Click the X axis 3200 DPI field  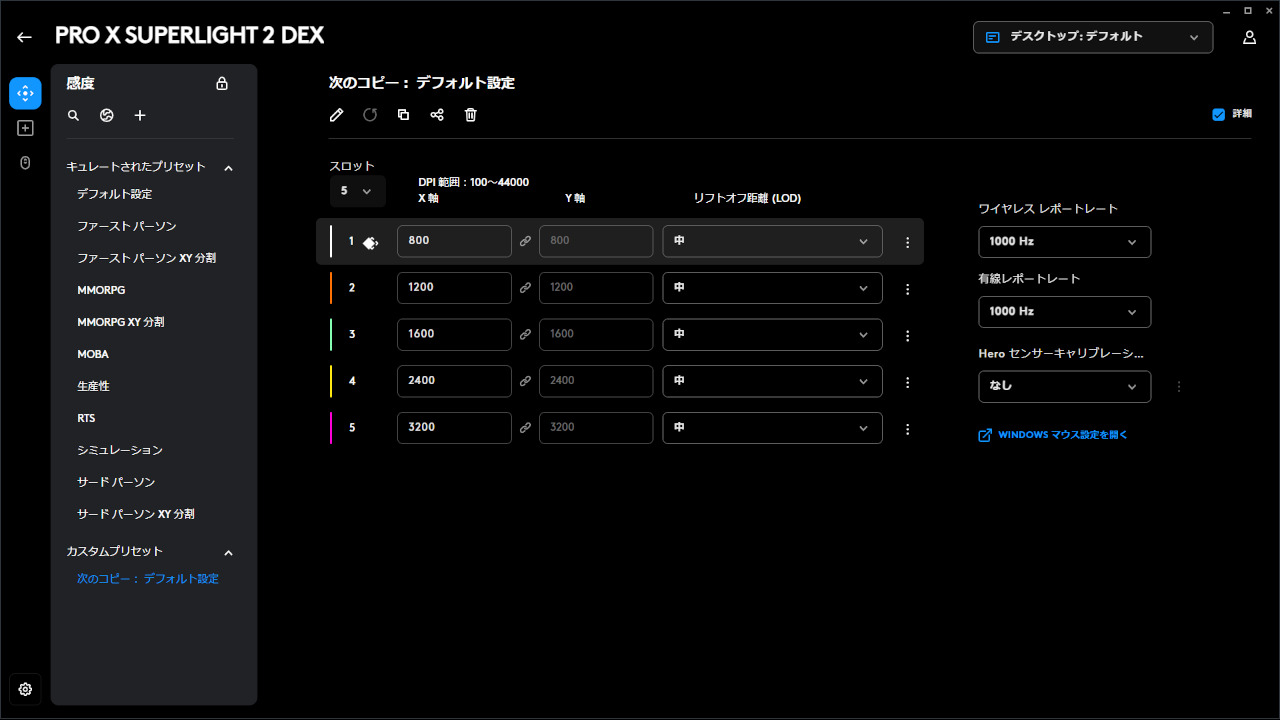click(454, 428)
